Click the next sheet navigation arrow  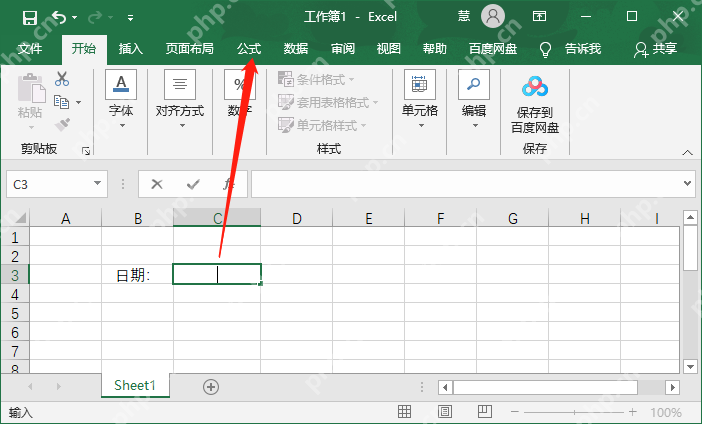point(59,386)
